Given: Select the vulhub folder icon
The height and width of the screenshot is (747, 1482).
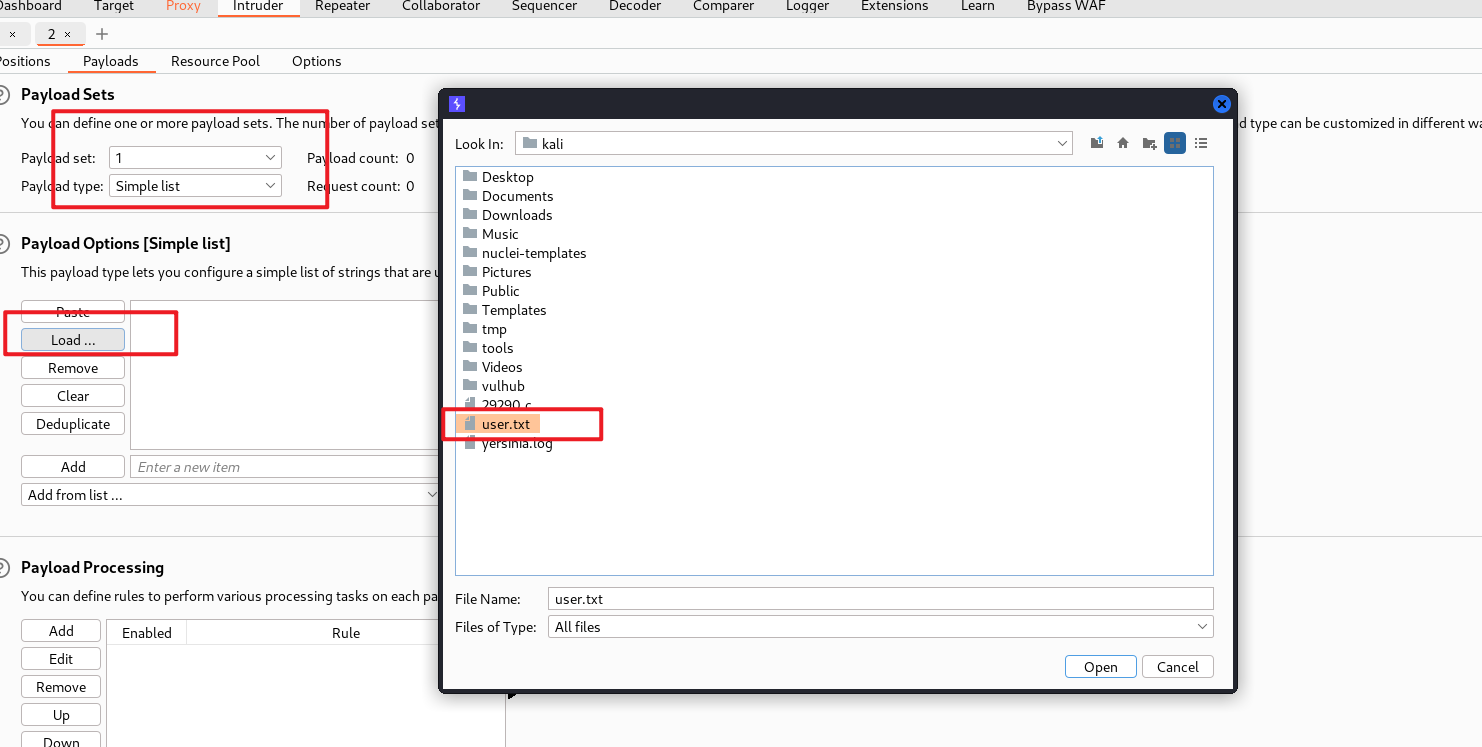Looking at the screenshot, I should [470, 386].
